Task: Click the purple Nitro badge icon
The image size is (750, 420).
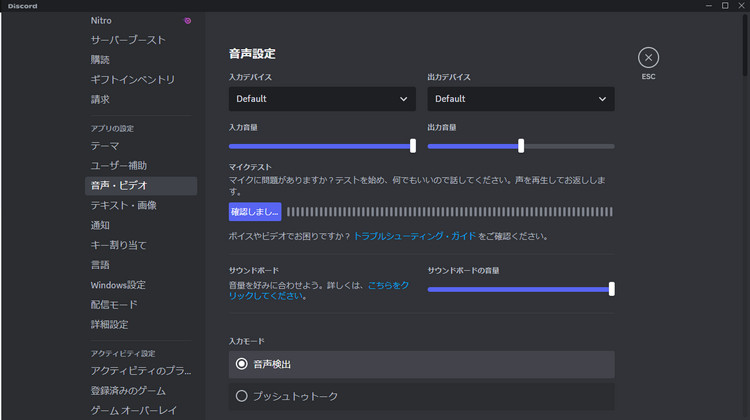Action: 188,21
